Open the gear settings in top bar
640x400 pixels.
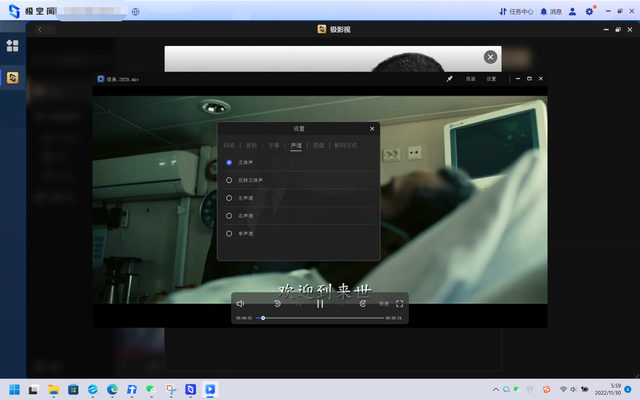click(x=589, y=11)
